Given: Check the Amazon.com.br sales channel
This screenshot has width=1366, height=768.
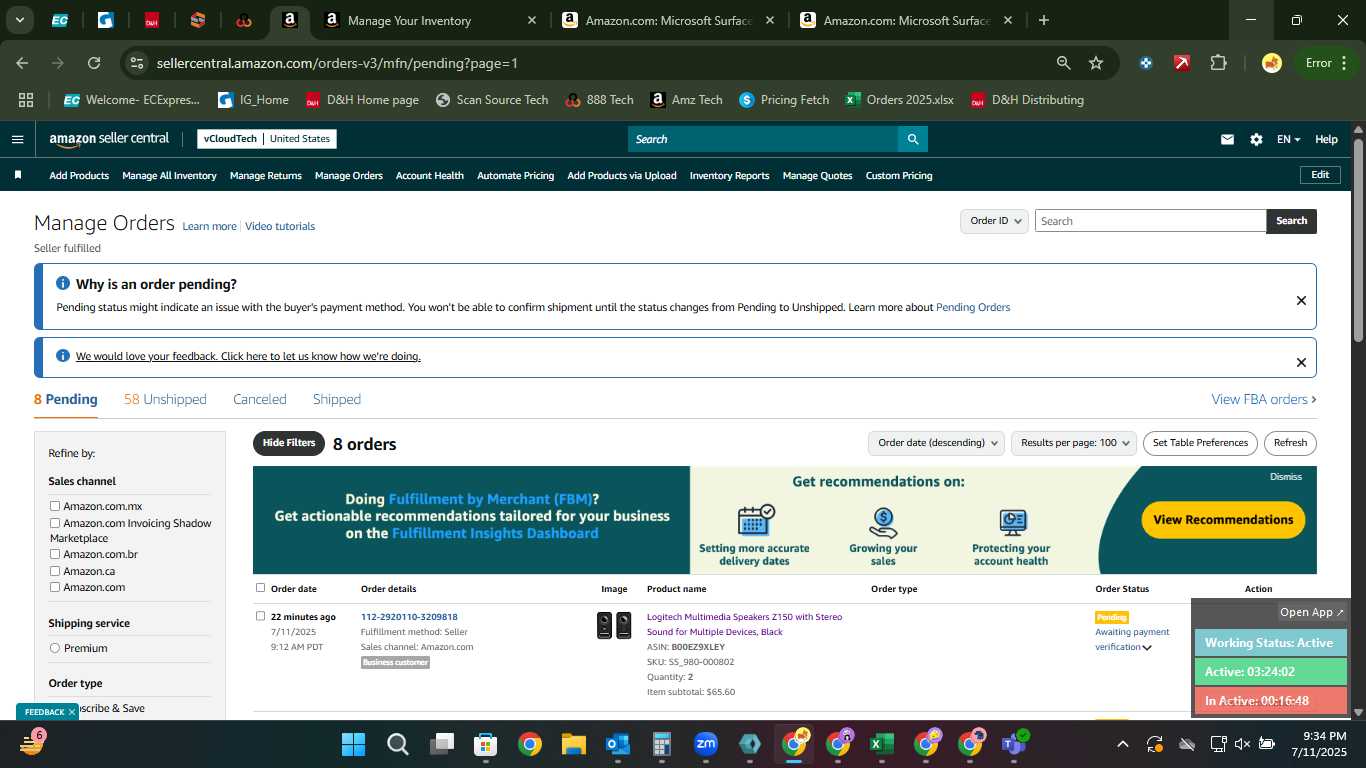Looking at the screenshot, I should (55, 554).
